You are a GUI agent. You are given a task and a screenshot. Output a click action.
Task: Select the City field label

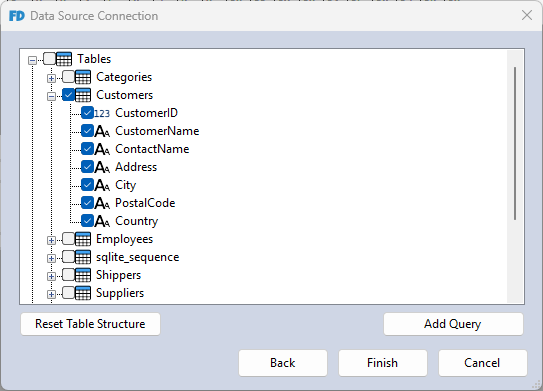tap(125, 185)
